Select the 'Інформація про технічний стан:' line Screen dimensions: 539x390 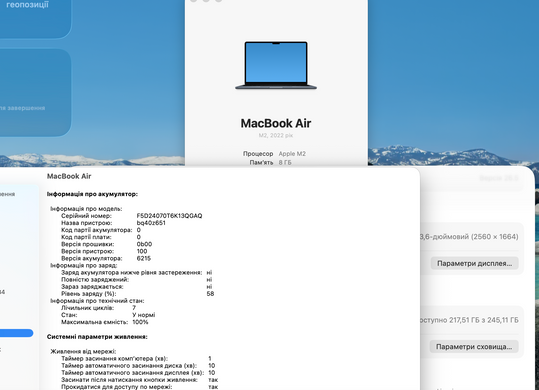tap(97, 301)
